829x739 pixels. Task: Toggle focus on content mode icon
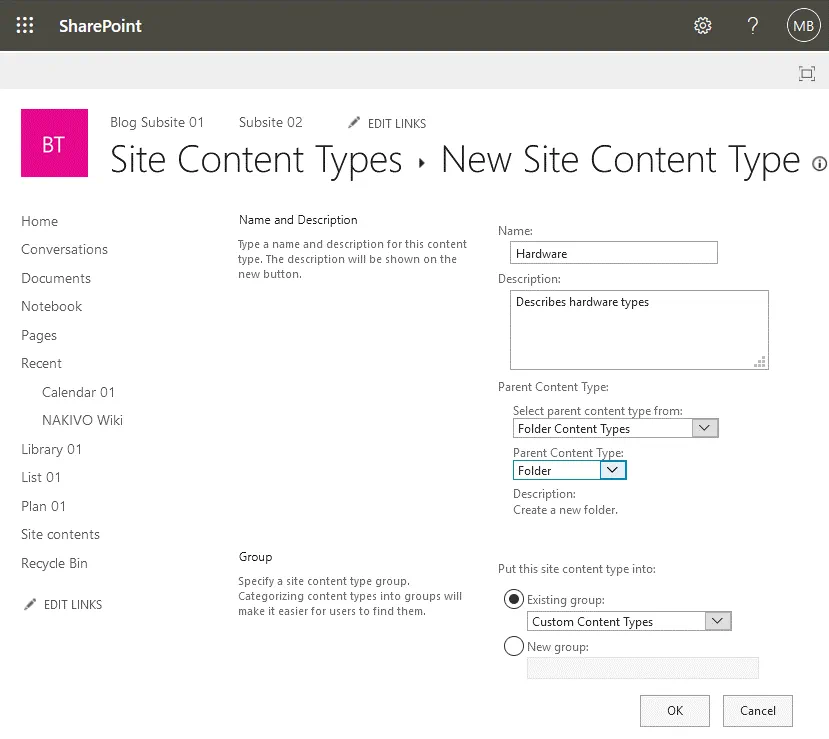point(806,73)
